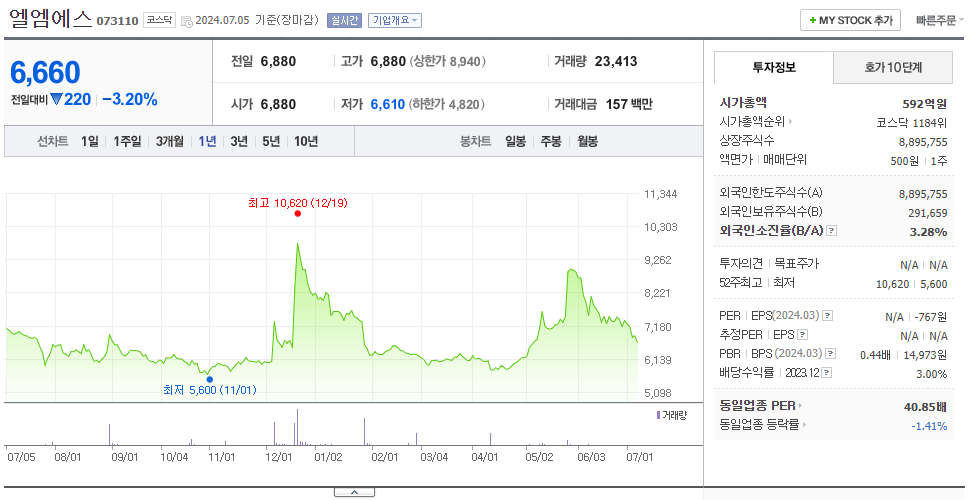Select the 1년 line chart period

pos(207,141)
